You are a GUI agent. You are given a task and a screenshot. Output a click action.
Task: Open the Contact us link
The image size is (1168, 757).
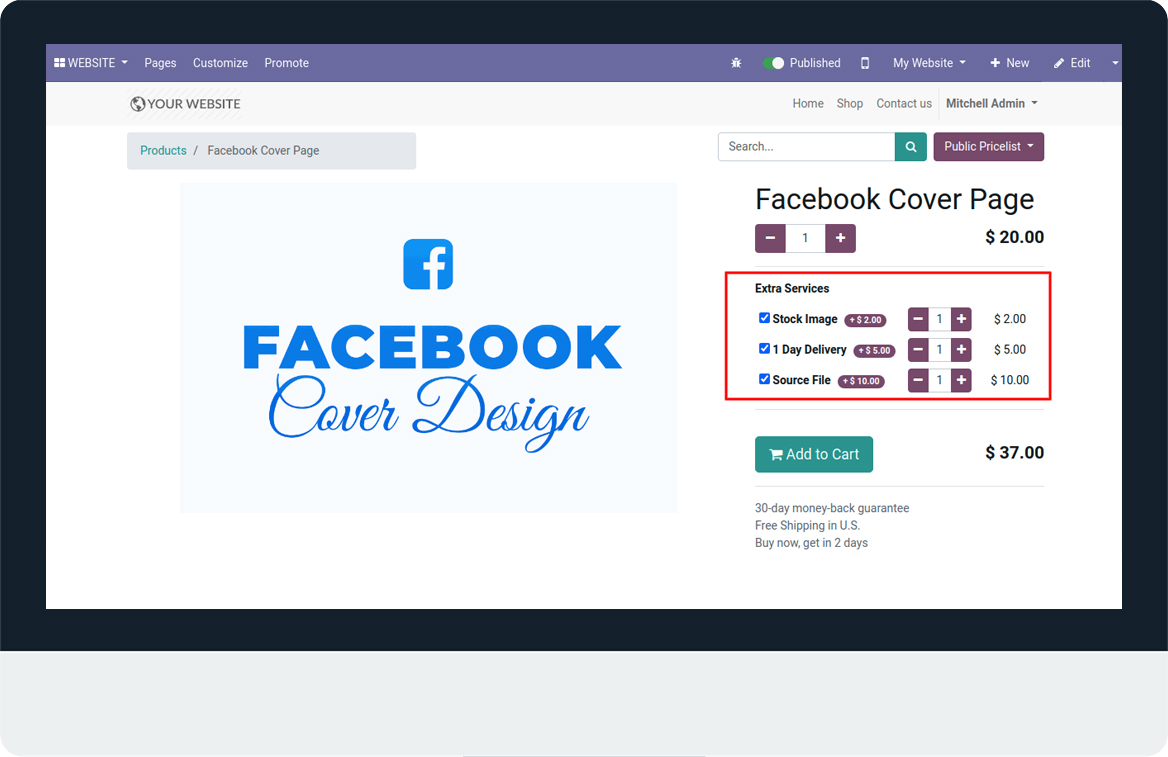click(904, 104)
